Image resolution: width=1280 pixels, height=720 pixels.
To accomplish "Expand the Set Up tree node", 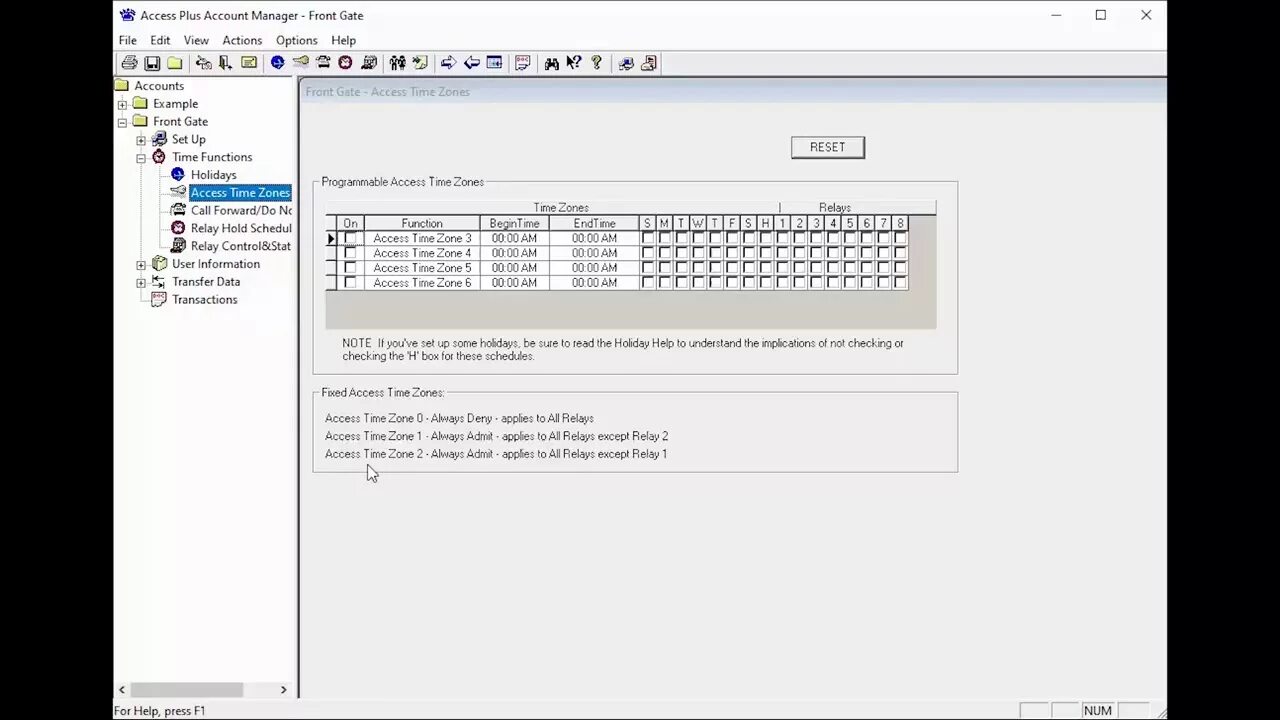I will pos(141,140).
